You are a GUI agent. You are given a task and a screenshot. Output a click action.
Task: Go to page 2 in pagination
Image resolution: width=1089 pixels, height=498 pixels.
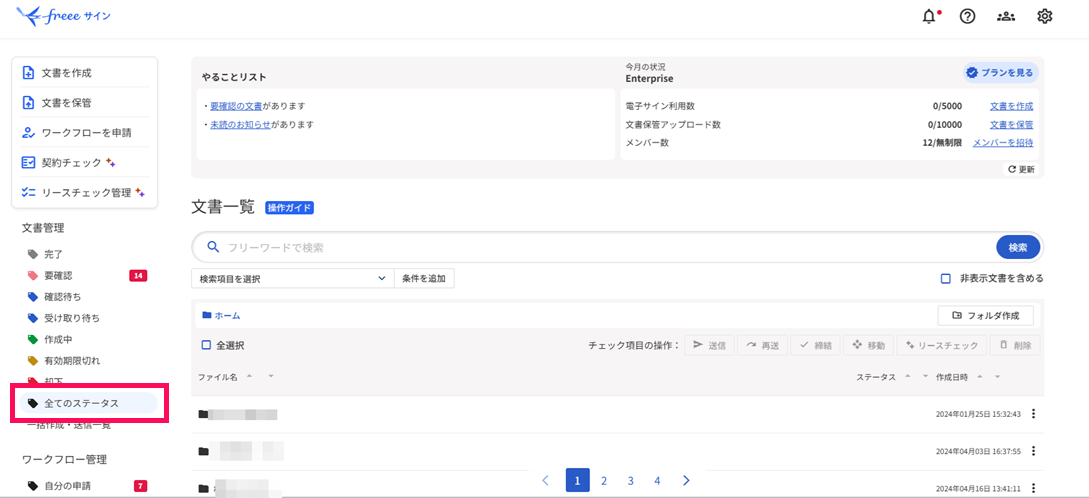pos(604,480)
